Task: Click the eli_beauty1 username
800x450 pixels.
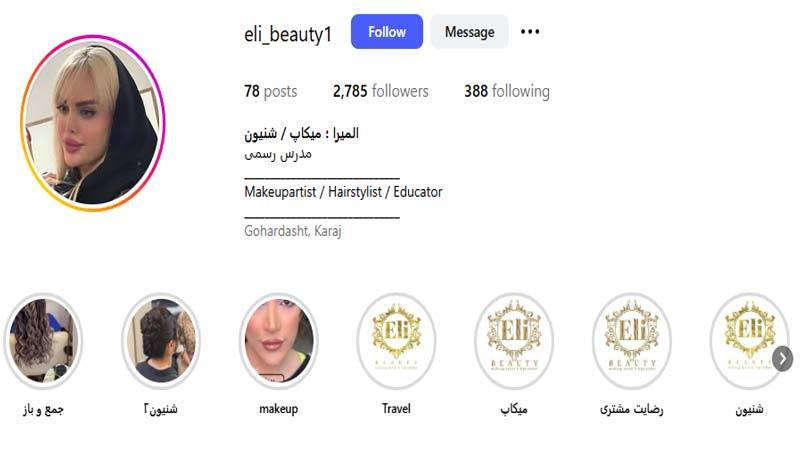Action: point(288,34)
